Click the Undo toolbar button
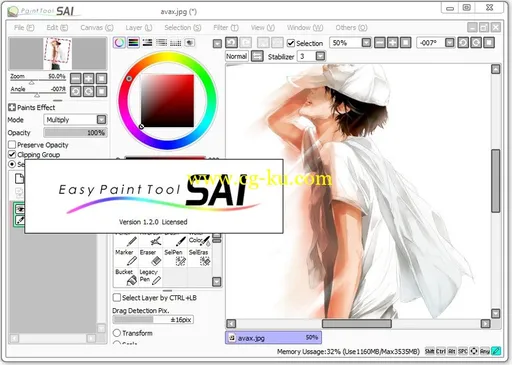This screenshot has width=512, height=365. [232, 43]
